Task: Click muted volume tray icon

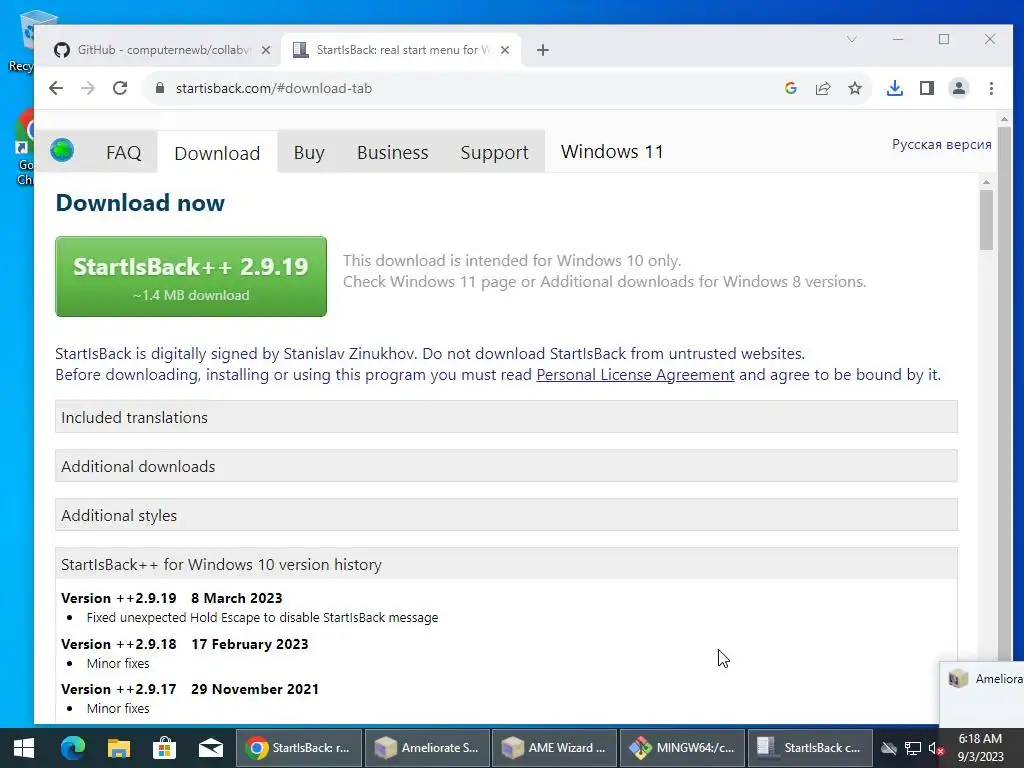Action: coord(936,748)
